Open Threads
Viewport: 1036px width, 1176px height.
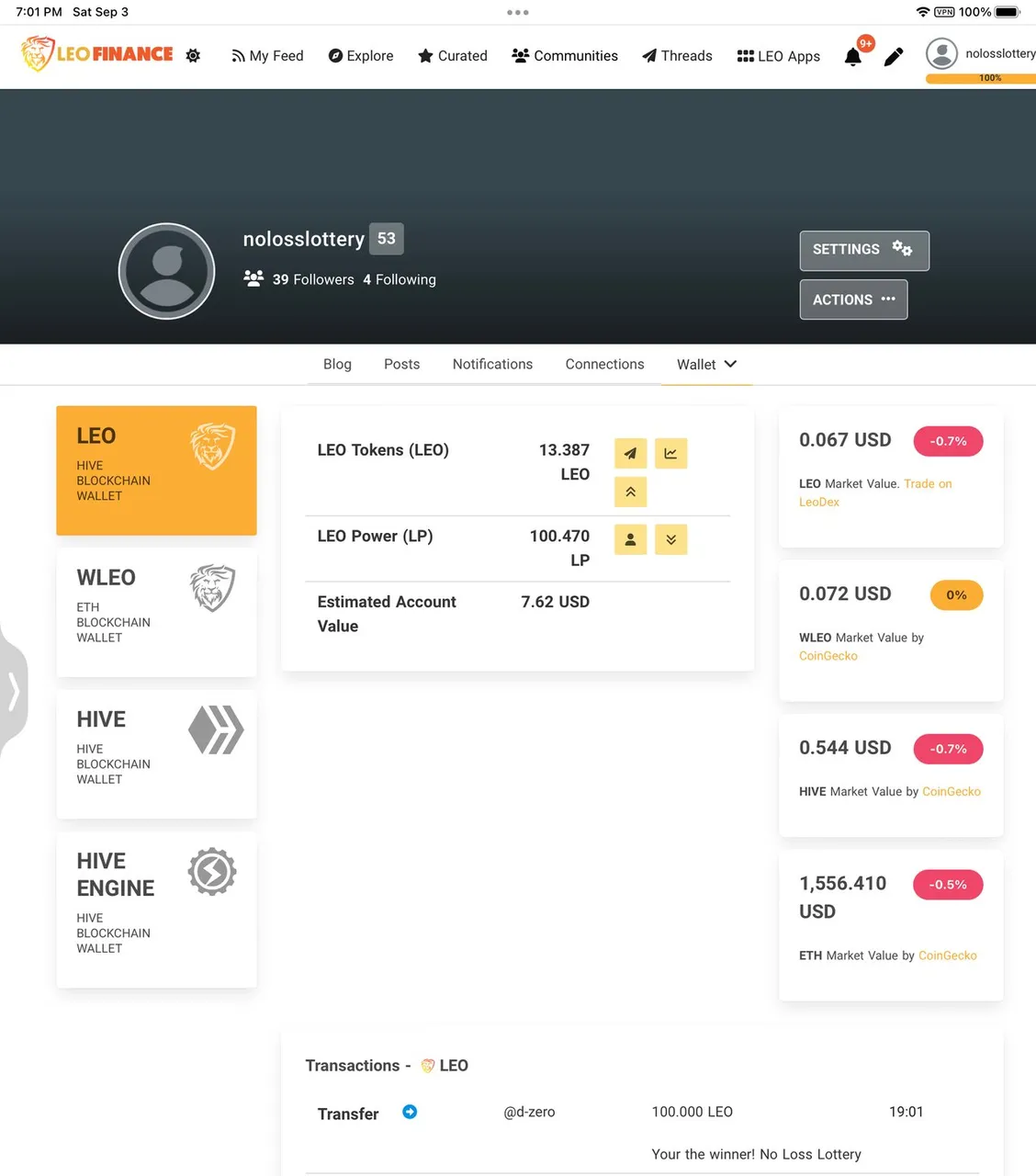pos(677,56)
